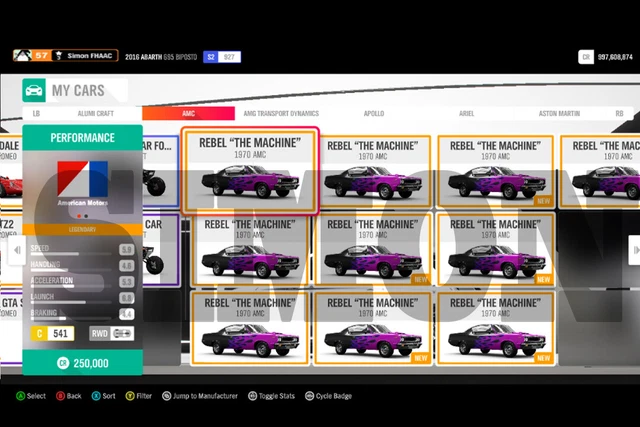Click the Launch stat bar
Viewport: 640px width, 427px height.
click(71, 302)
